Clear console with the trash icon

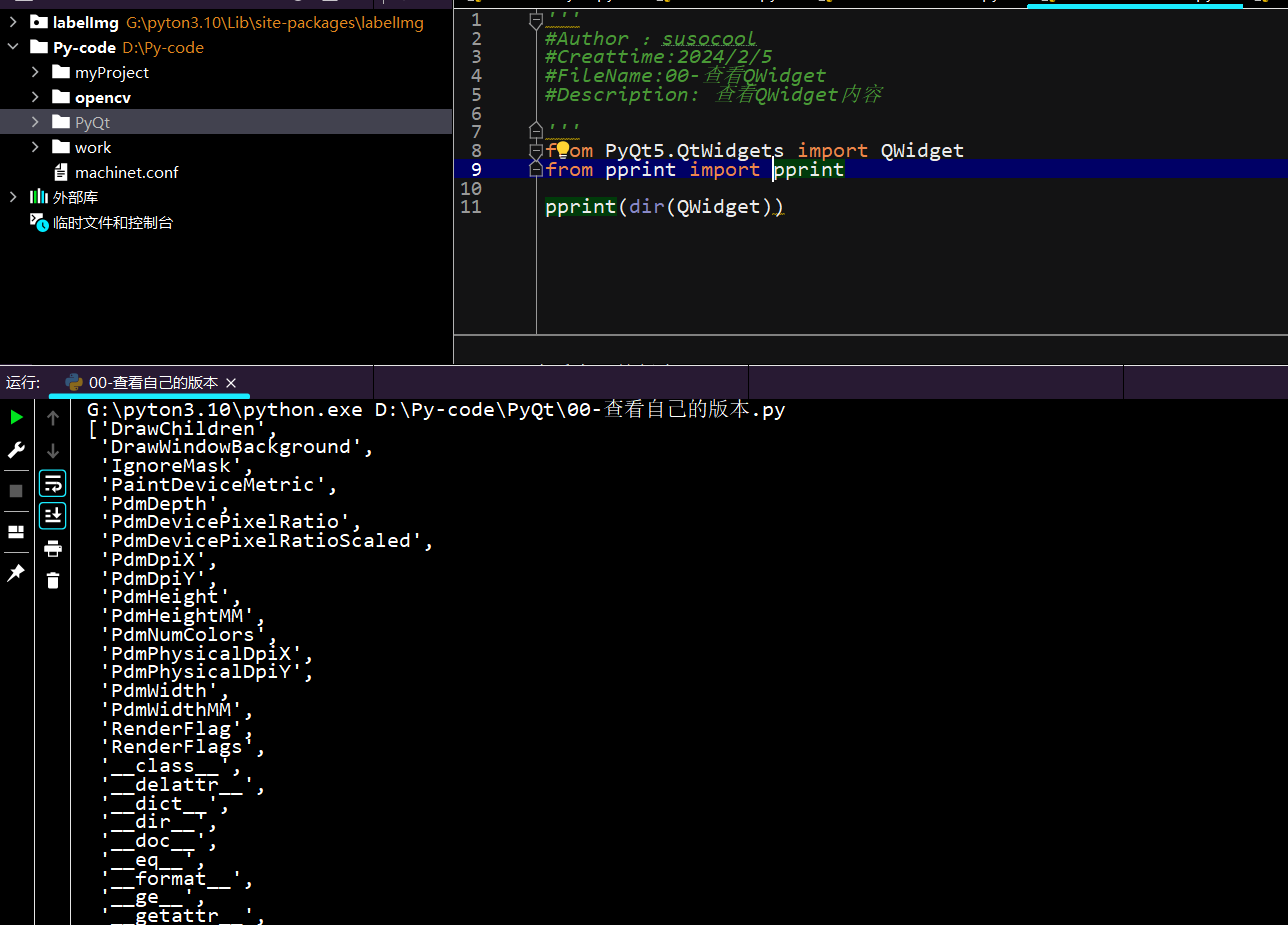point(53,580)
